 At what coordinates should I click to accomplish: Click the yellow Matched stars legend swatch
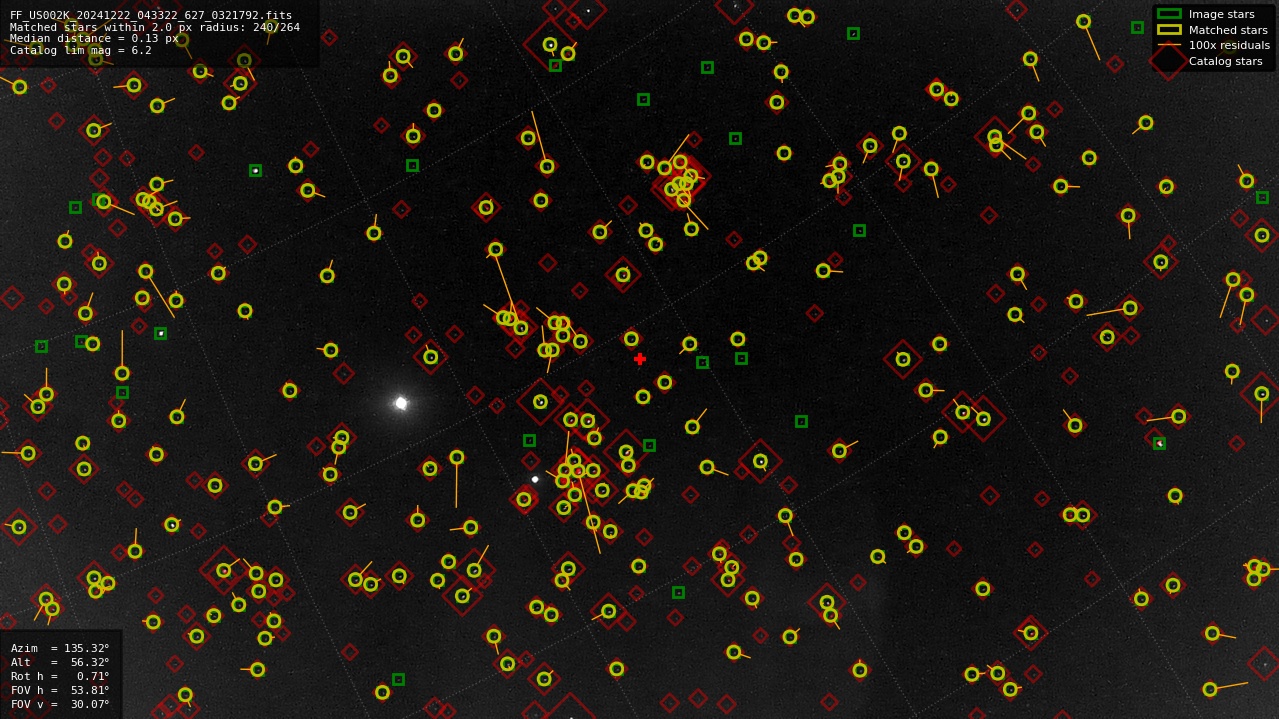1169,30
